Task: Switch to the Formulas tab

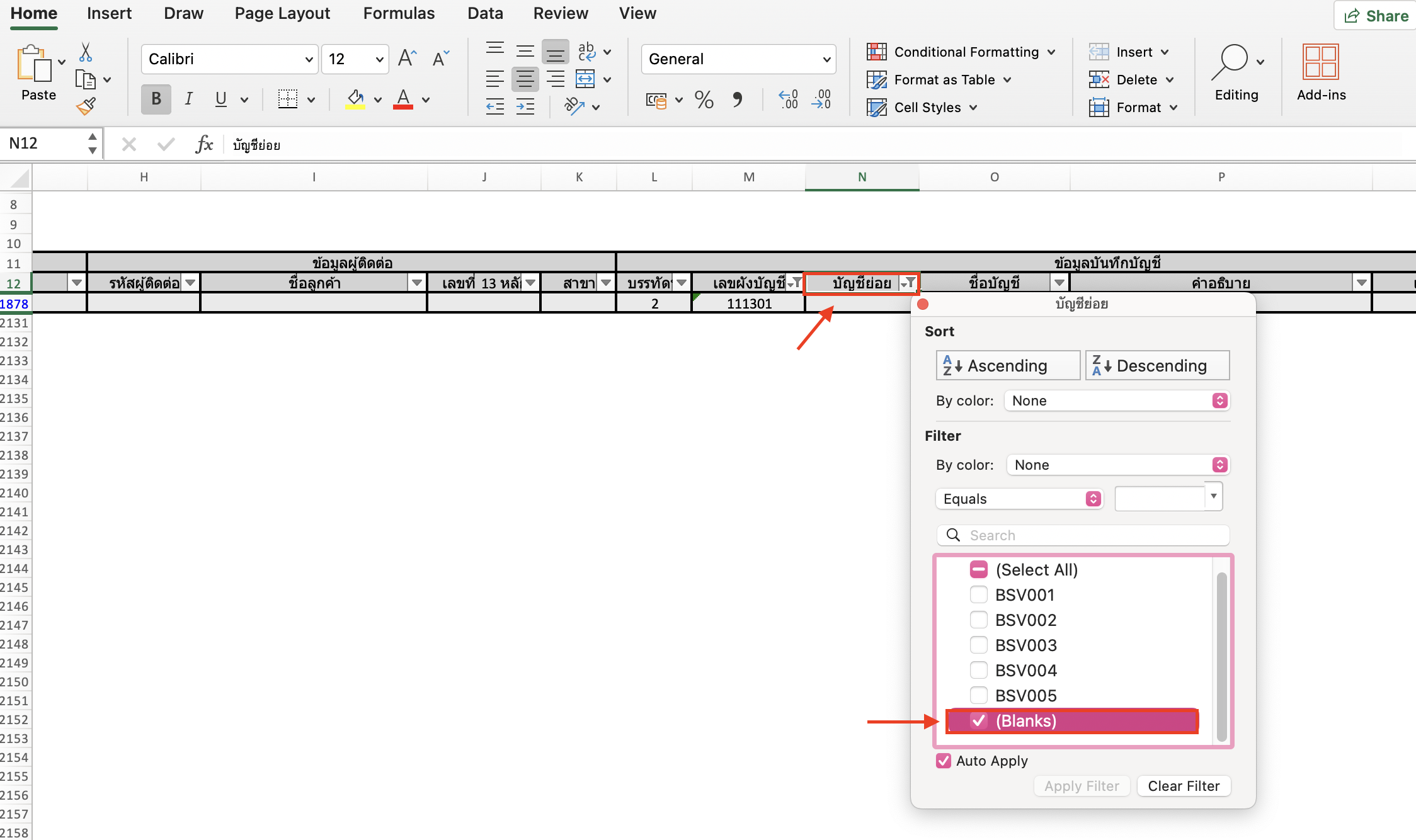Action: (399, 13)
